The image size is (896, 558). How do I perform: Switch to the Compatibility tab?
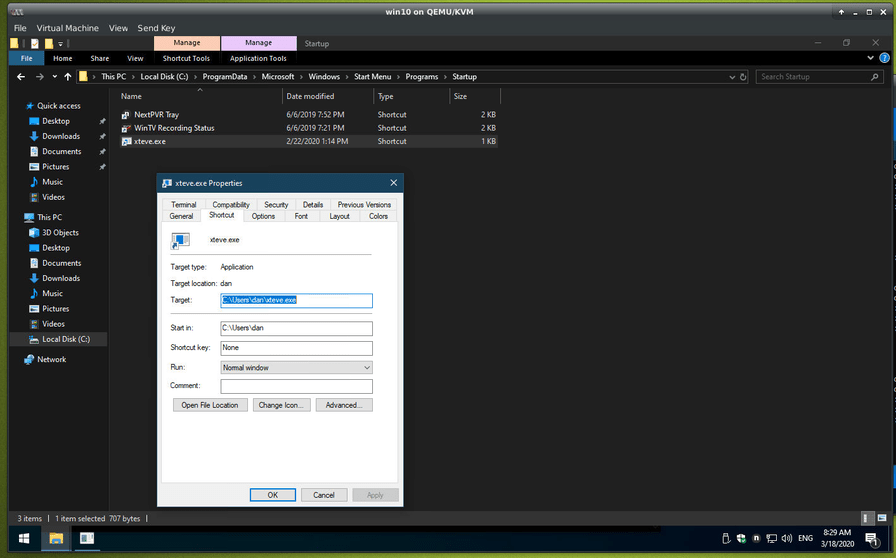pos(231,205)
